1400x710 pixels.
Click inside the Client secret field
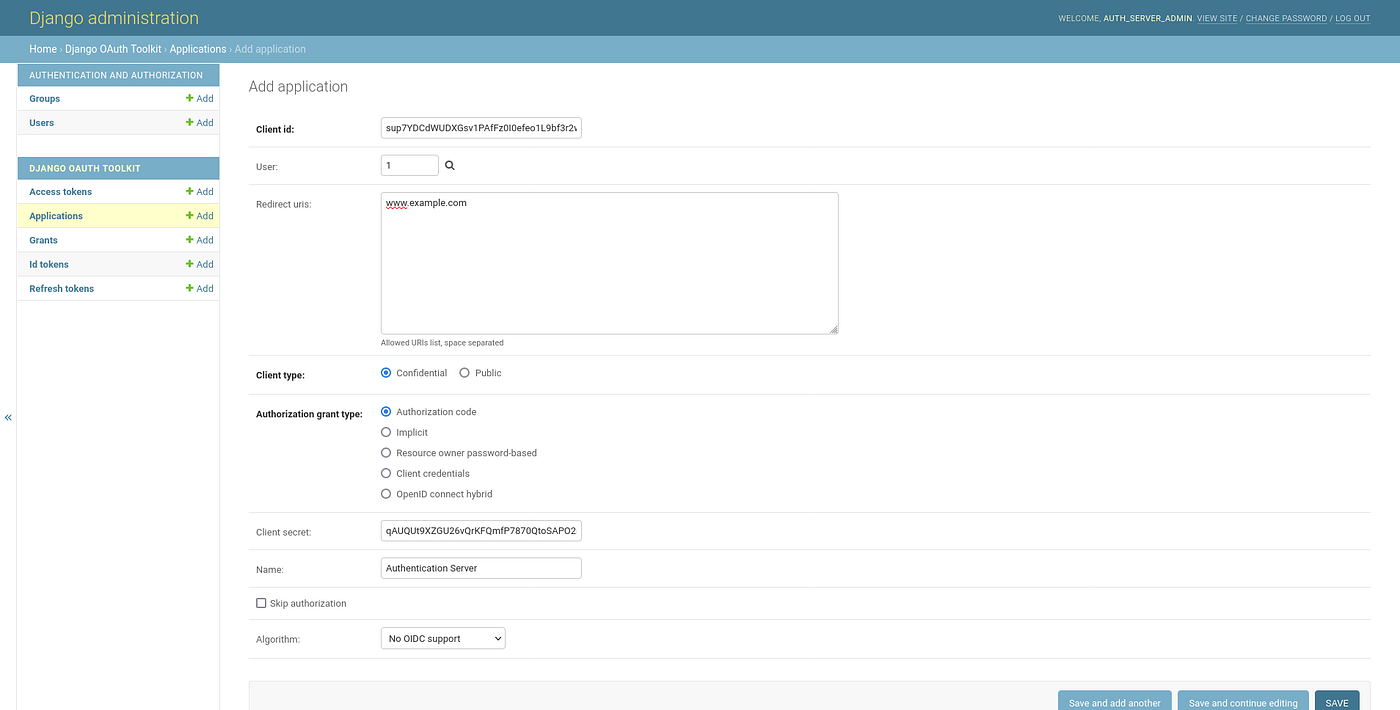(480, 530)
